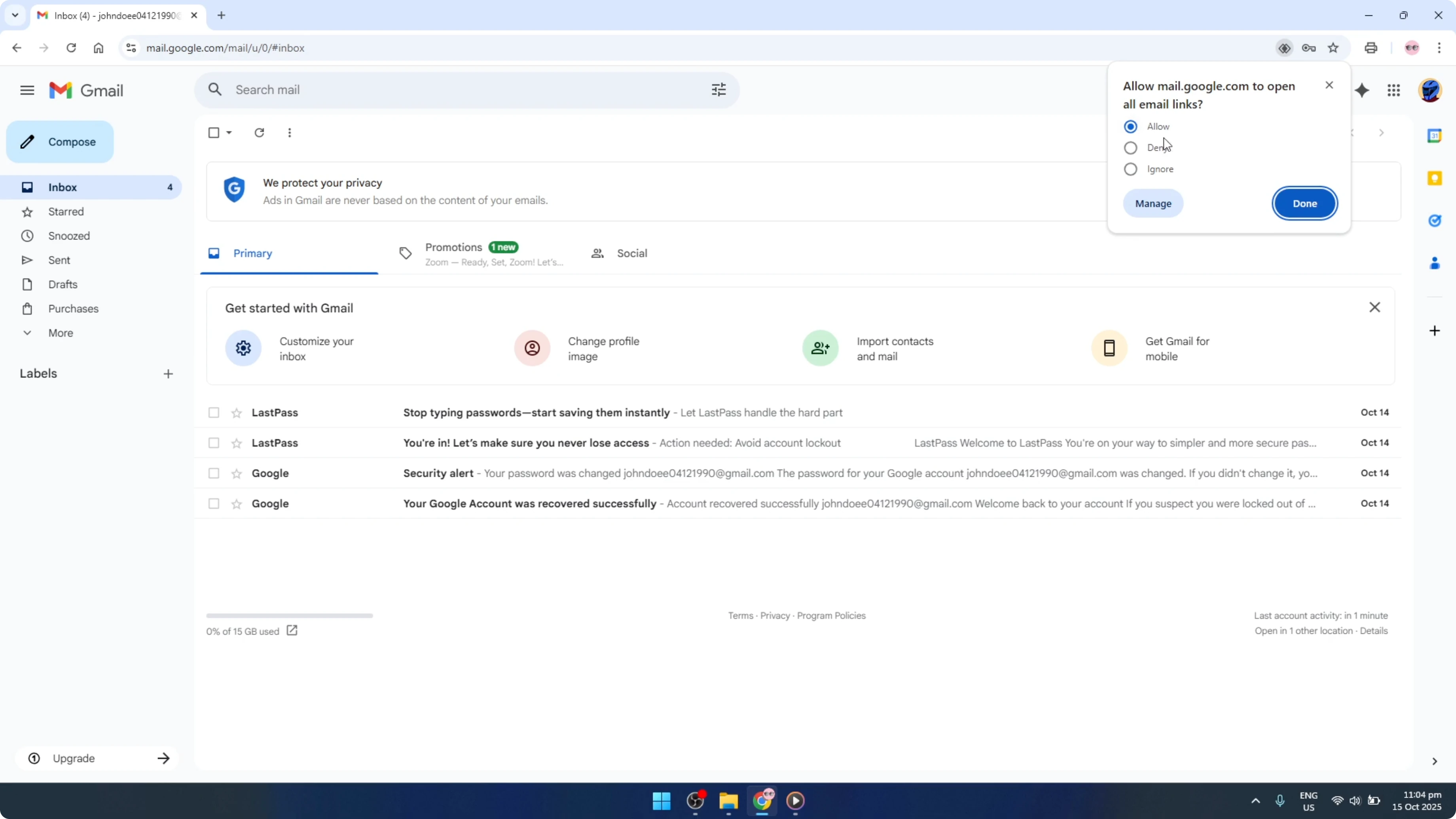This screenshot has width=1456, height=819.
Task: Check the 'You're in!' LastPass email checkbox
Action: 214,443
